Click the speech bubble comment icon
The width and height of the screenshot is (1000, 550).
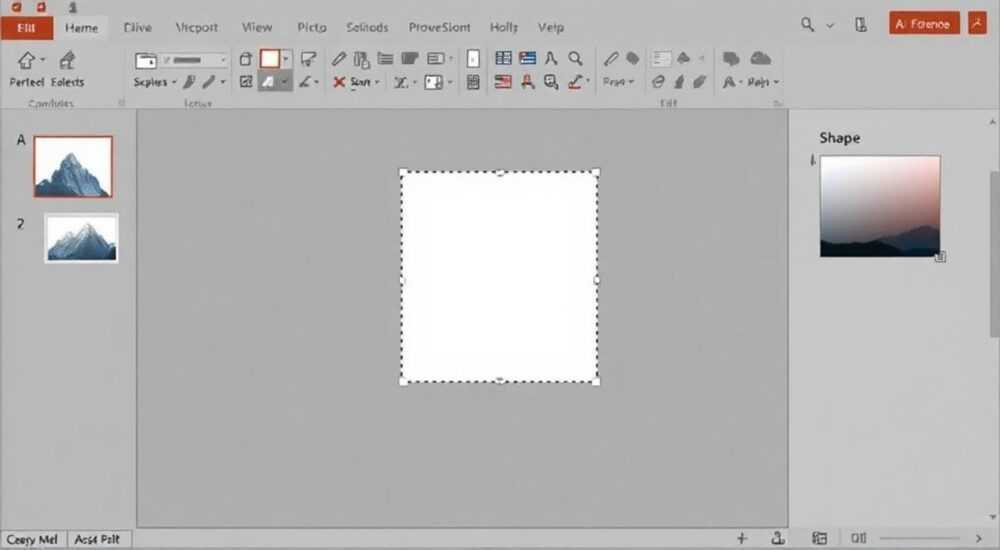[x=731, y=59]
